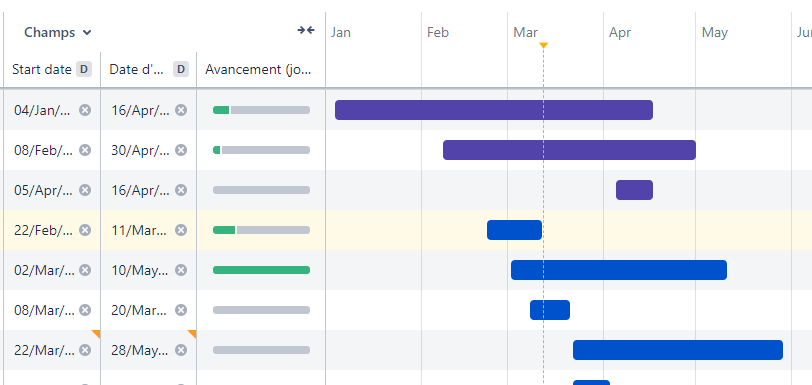Click the 08/Feb start date cell
Screen dimensions: 812x385
(52, 150)
